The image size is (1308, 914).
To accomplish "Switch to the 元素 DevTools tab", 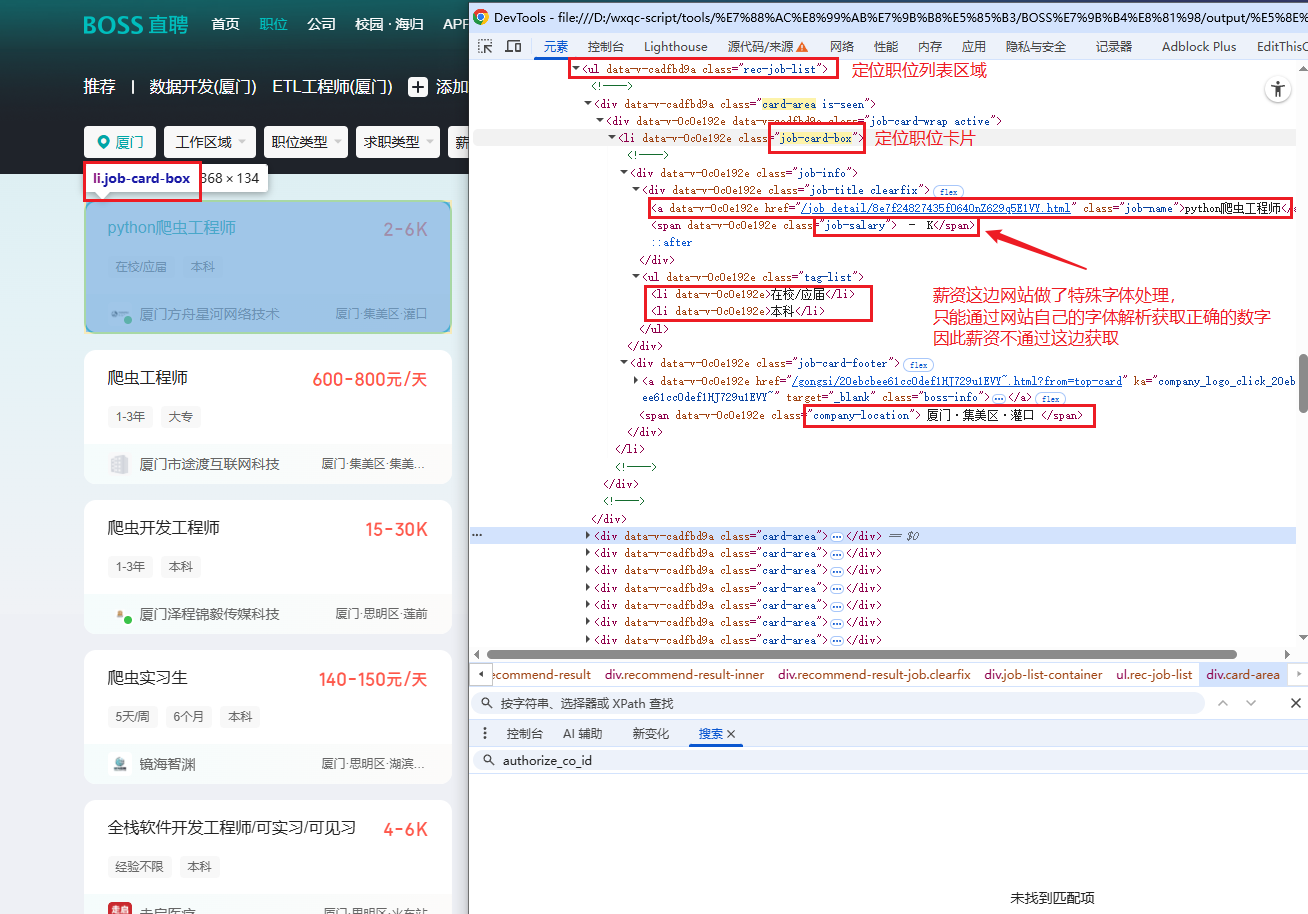I will [555, 46].
